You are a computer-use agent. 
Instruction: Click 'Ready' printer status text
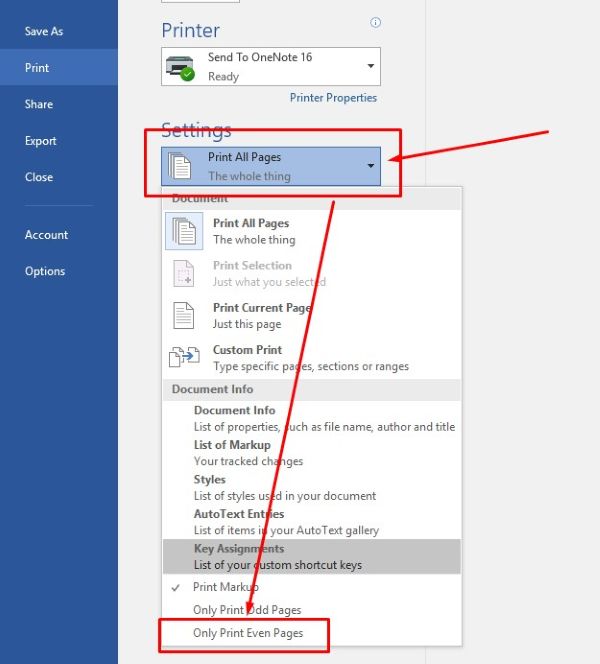(223, 77)
